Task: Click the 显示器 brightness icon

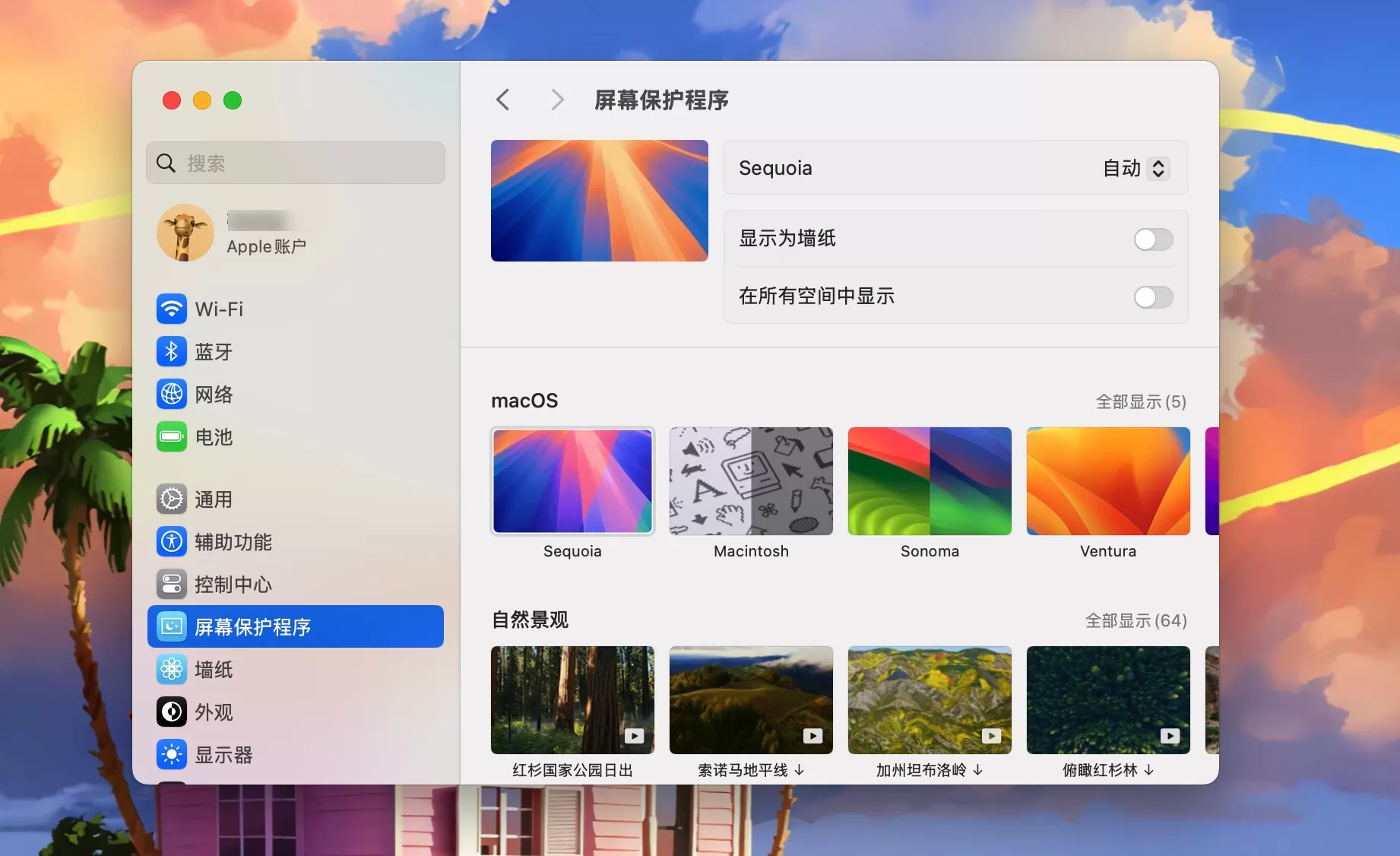Action: click(172, 755)
